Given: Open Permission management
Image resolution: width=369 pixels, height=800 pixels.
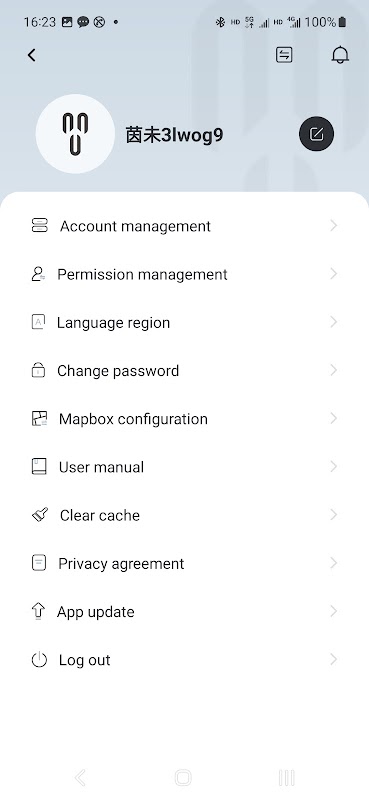Looking at the screenshot, I should pos(184,274).
